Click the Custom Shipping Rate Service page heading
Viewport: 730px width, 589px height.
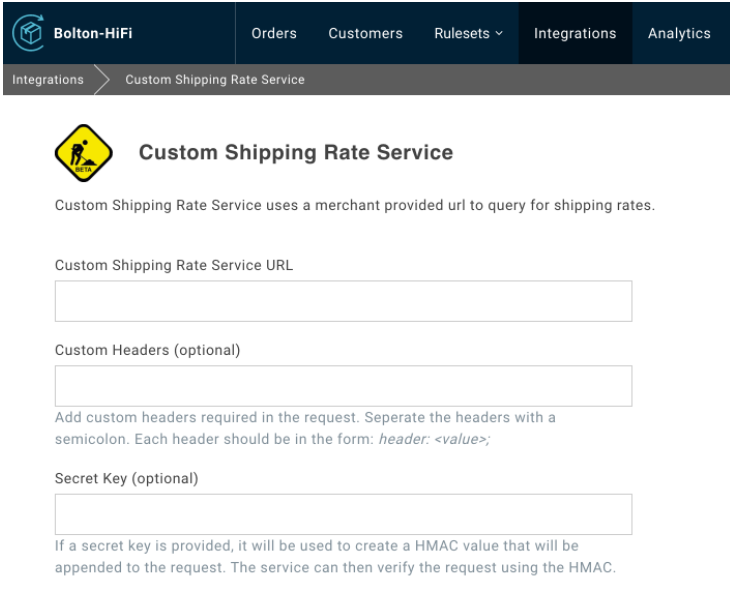(x=295, y=153)
